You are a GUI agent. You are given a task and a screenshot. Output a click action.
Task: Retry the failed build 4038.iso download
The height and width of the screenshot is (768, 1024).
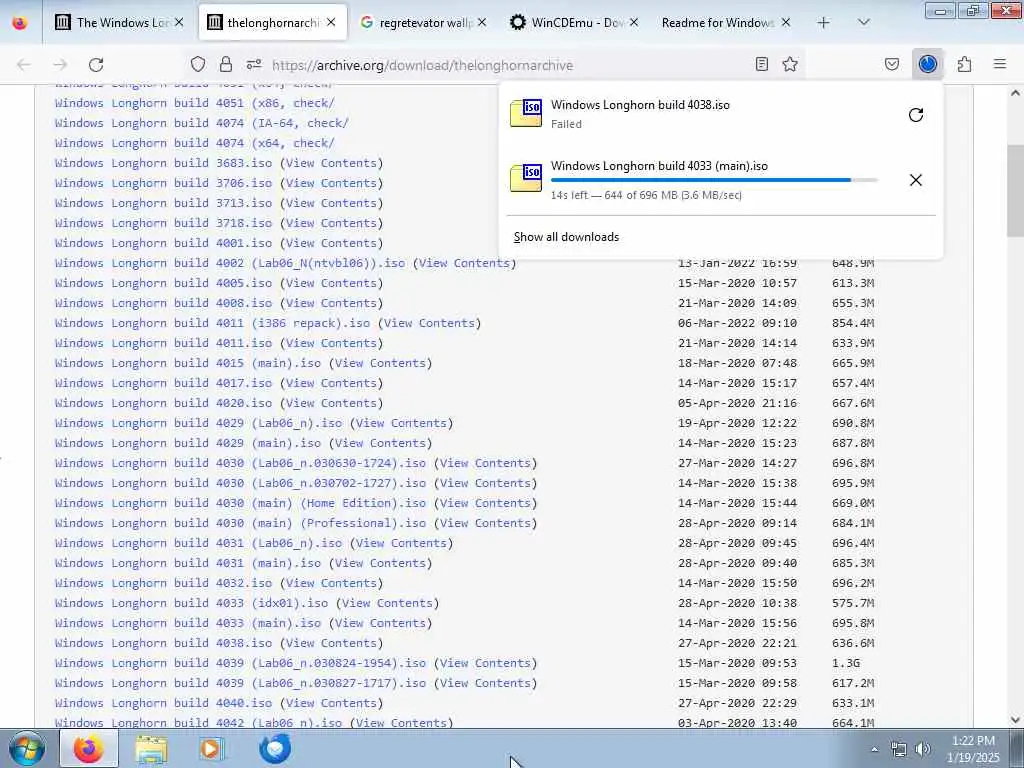916,115
